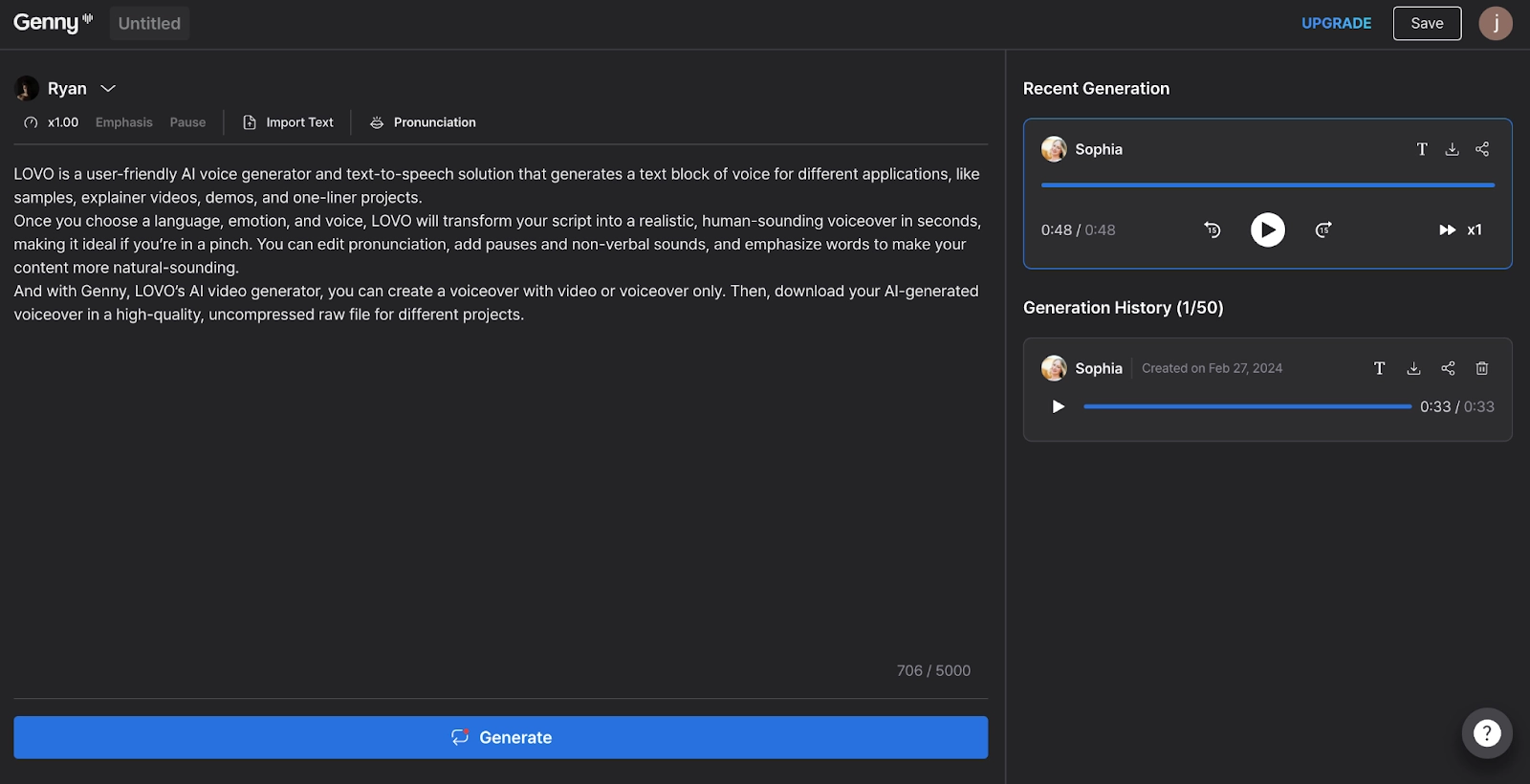The image size is (1530, 784).
Task: Play the recent Sophia generation
Action: [1268, 229]
